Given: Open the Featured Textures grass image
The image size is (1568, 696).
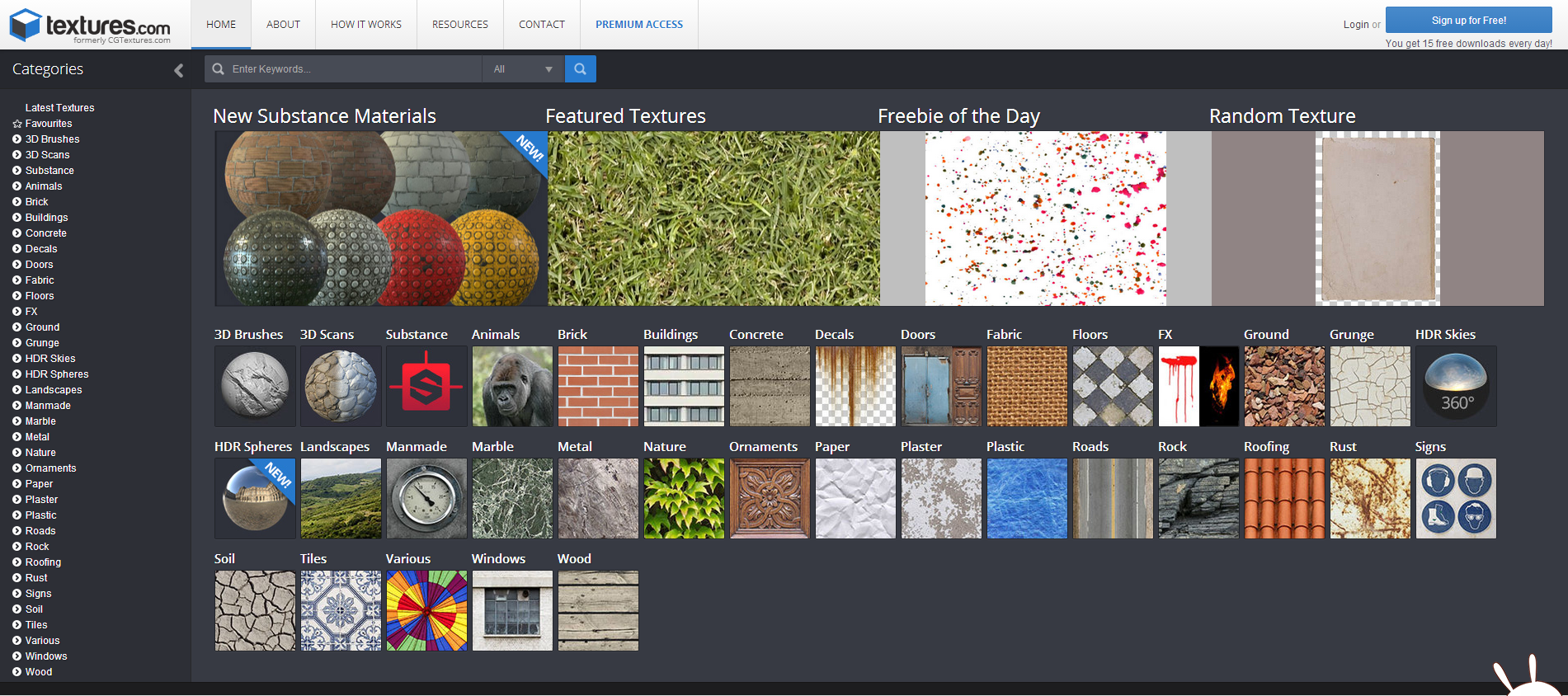Looking at the screenshot, I should coord(713,219).
